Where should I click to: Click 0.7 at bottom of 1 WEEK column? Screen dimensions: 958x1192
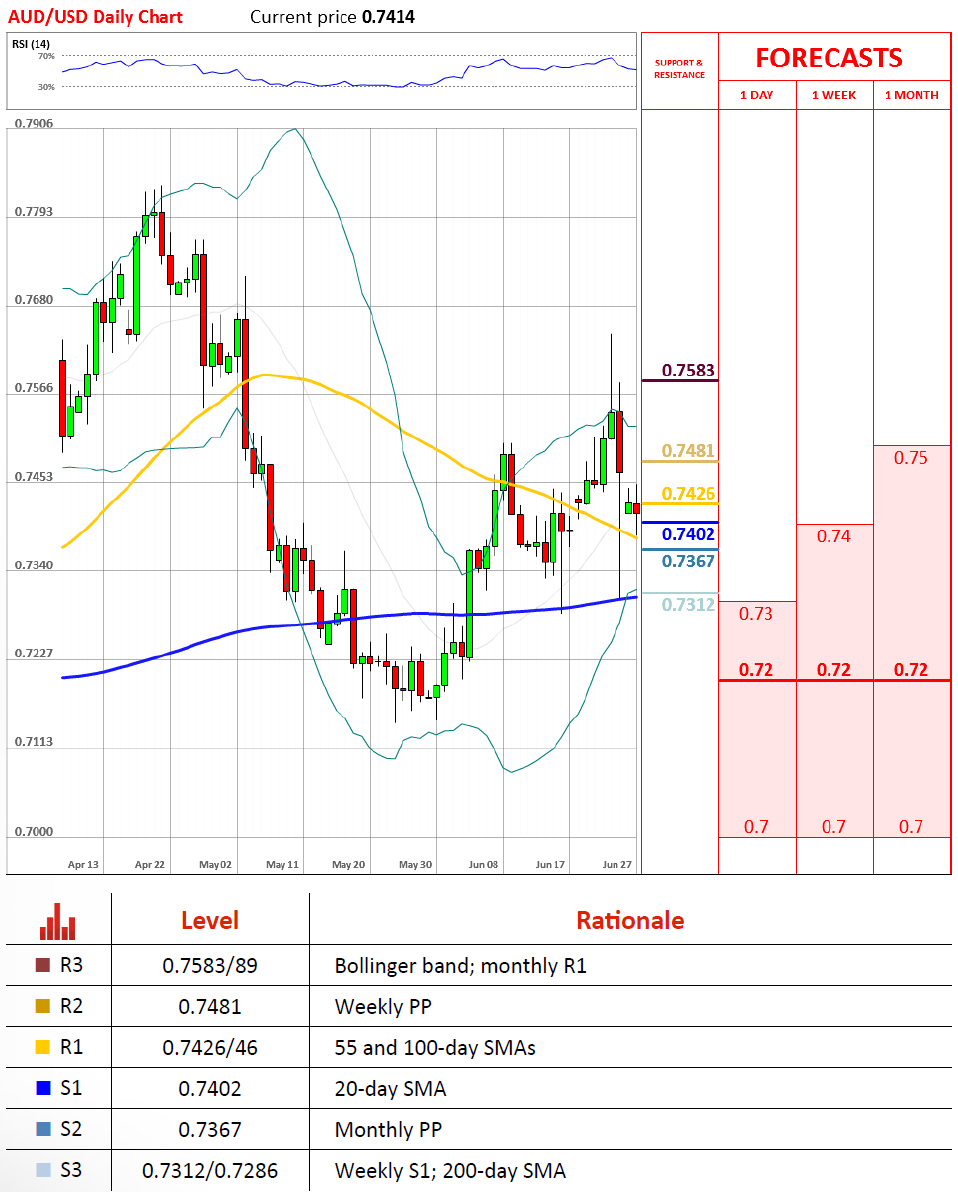[834, 826]
